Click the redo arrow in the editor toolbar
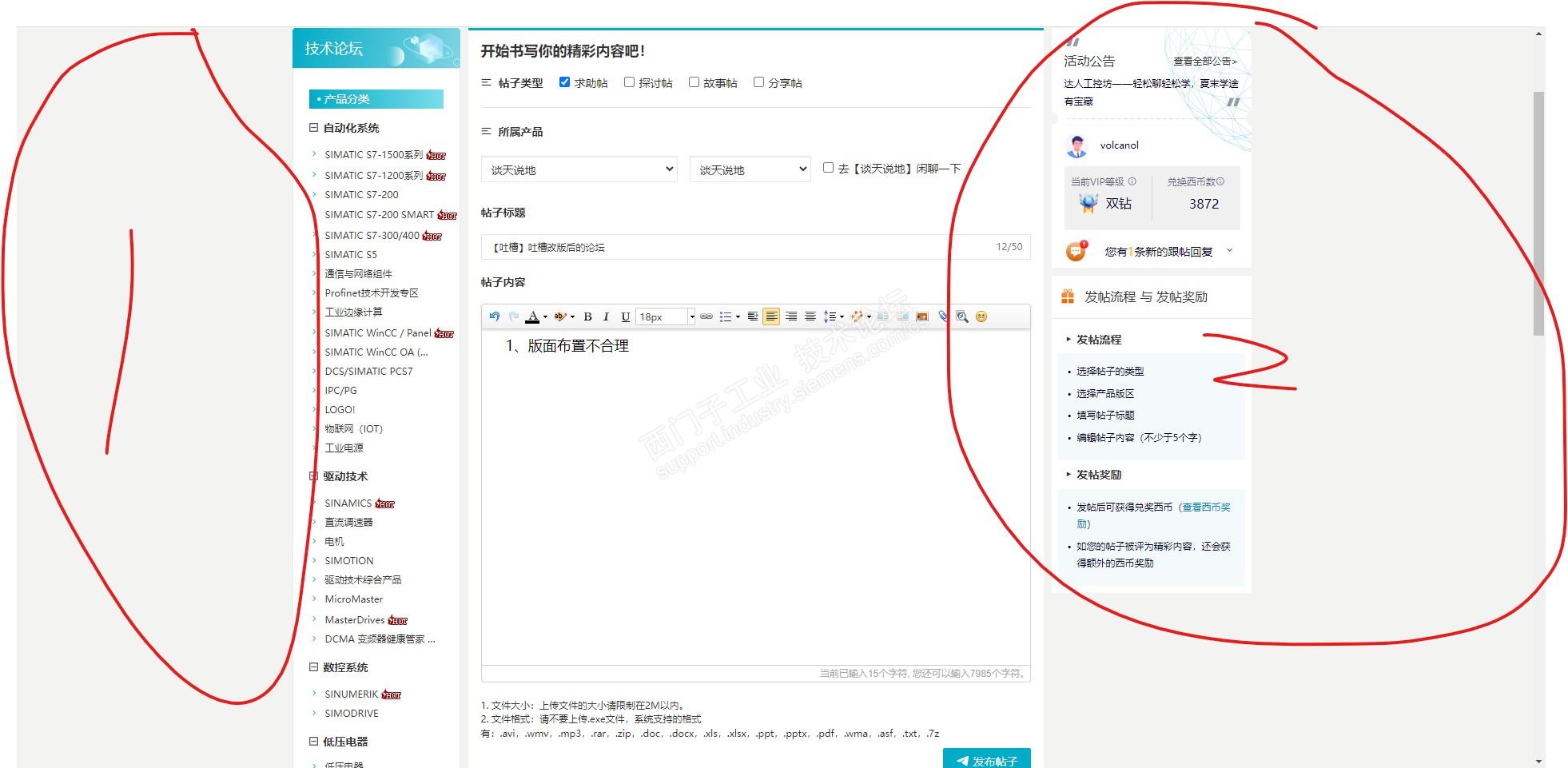This screenshot has width=1568, height=768. (514, 316)
